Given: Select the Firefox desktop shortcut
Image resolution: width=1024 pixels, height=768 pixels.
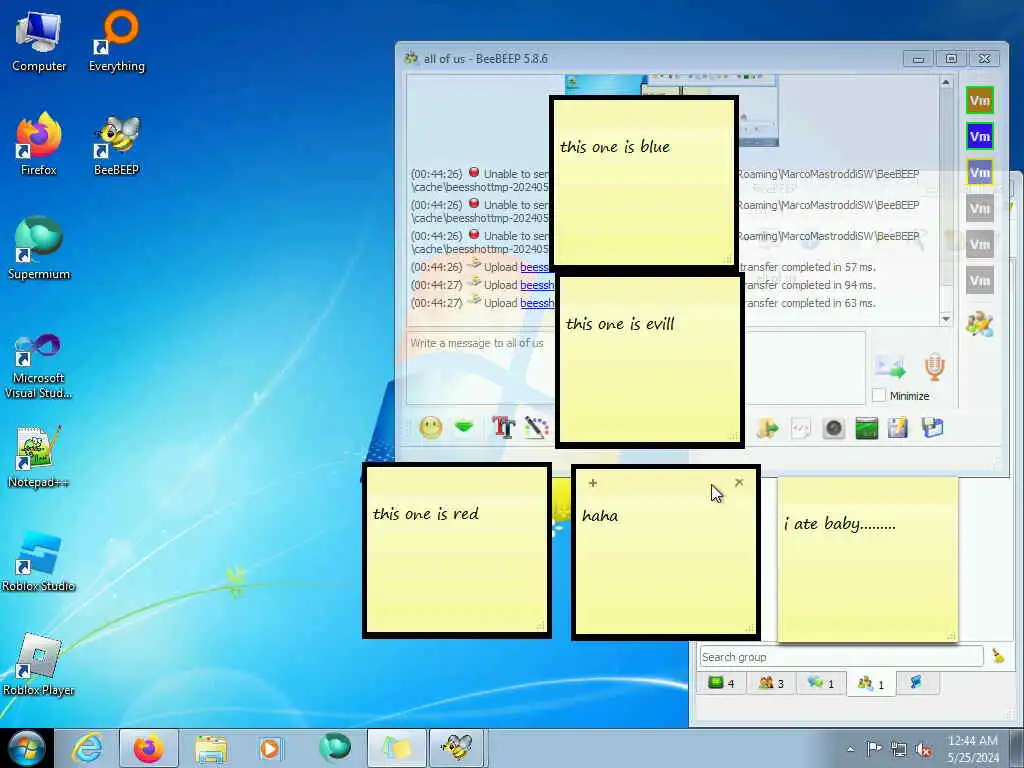Looking at the screenshot, I should pyautogui.click(x=39, y=145).
